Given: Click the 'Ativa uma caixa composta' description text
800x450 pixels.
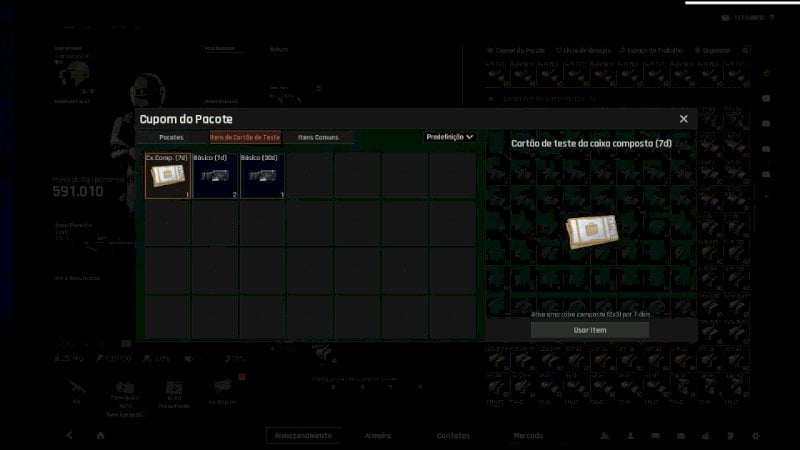Looking at the screenshot, I should click(x=590, y=314).
